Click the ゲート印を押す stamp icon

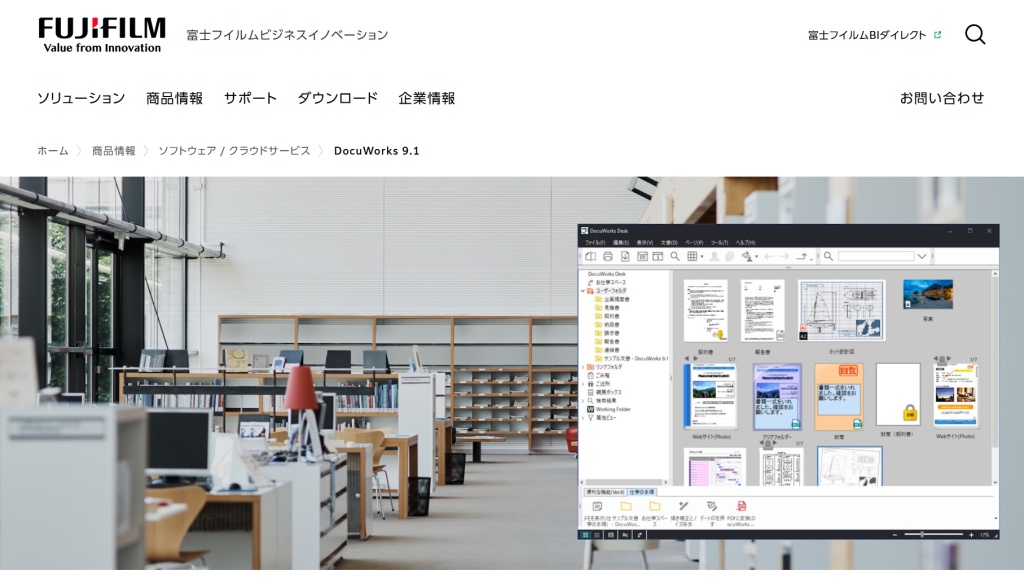[712, 507]
